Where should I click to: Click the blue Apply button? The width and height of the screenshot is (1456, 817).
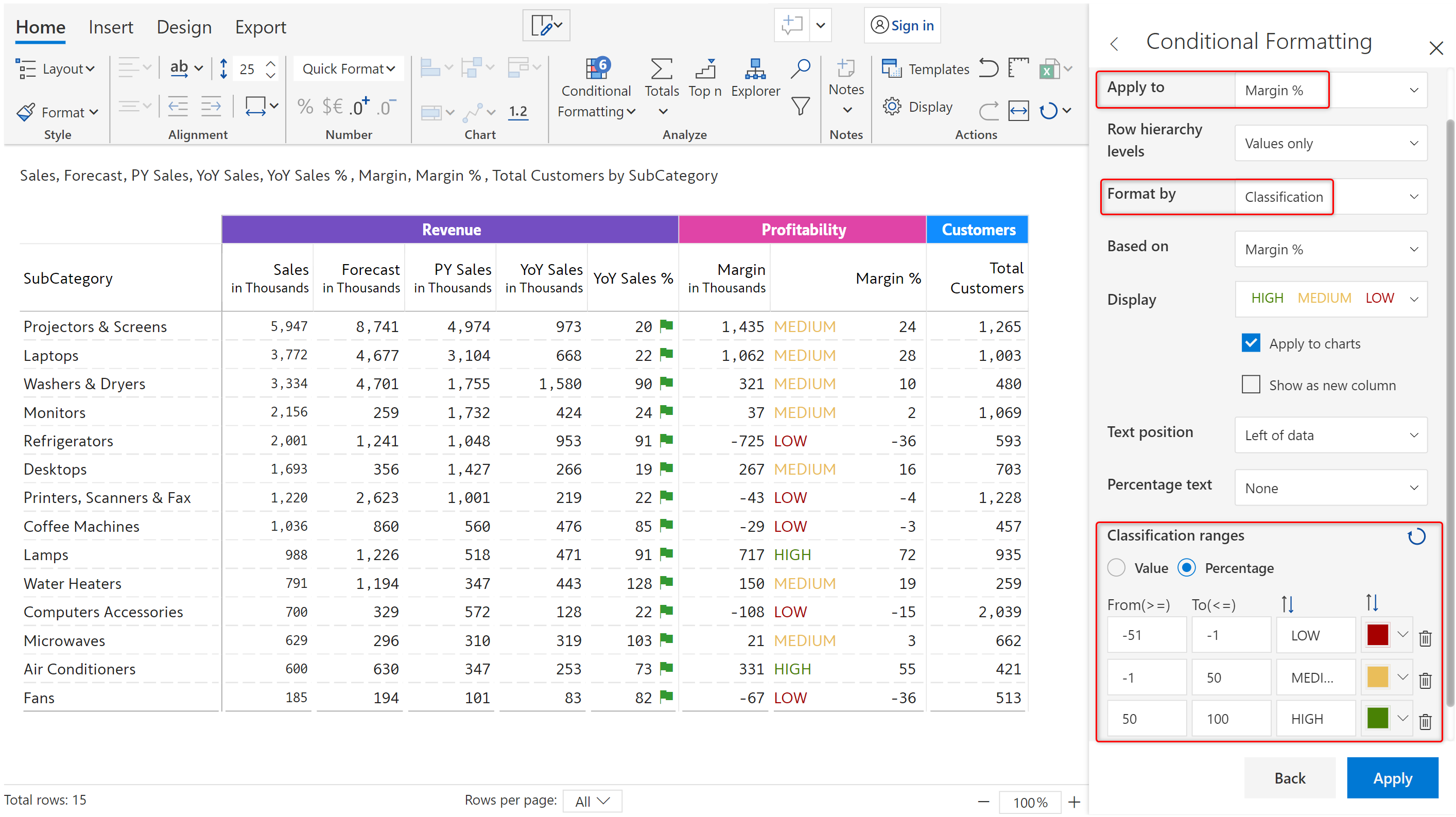pos(1392,778)
